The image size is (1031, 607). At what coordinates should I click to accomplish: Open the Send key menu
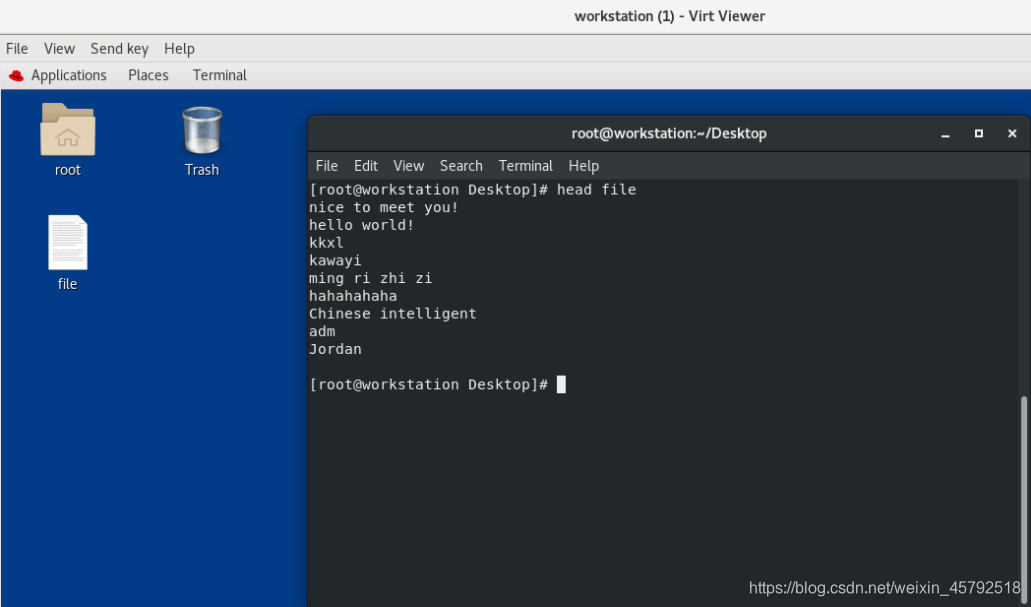(120, 49)
